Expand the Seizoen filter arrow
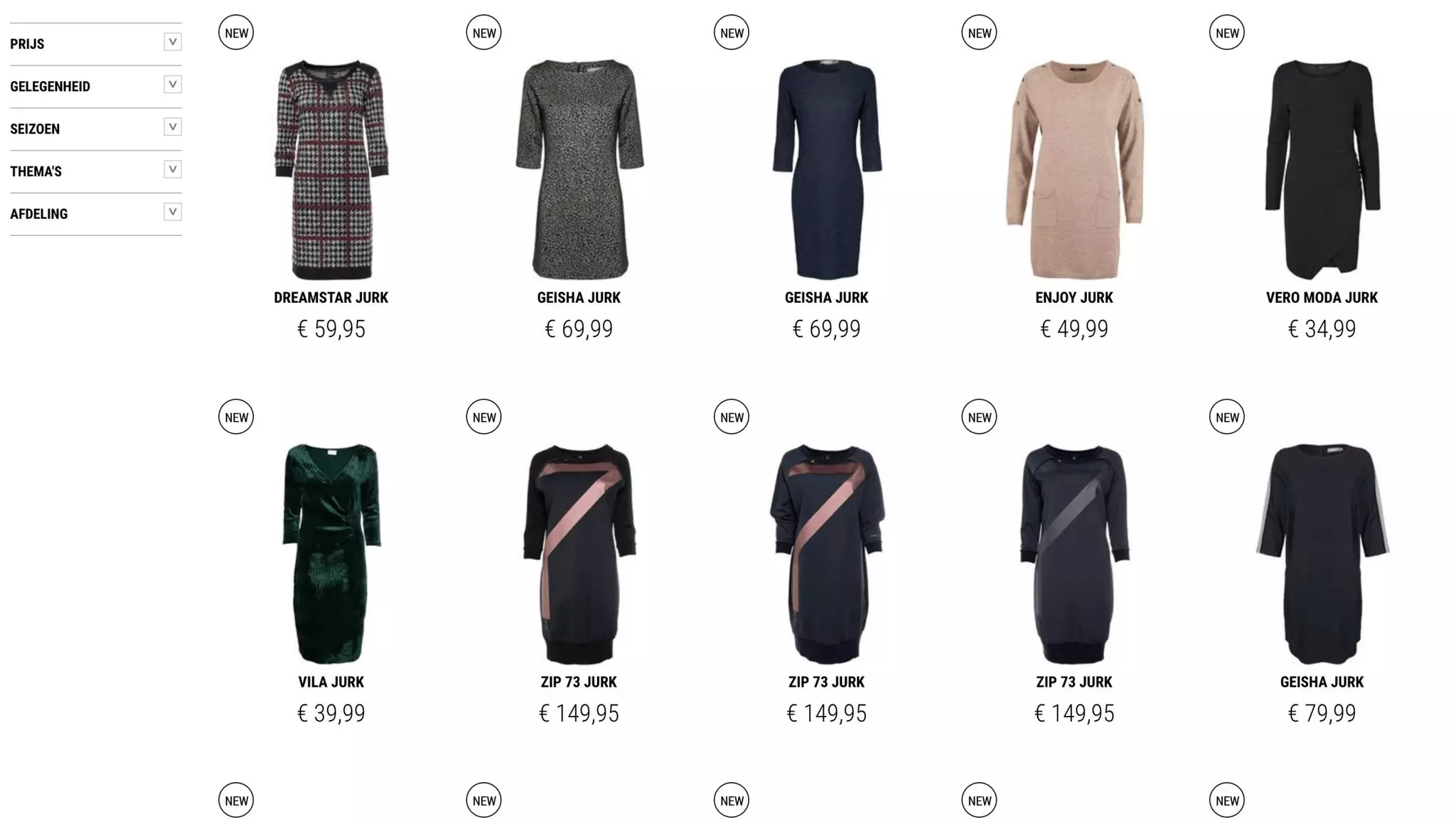This screenshot has height=819, width=1456. click(x=173, y=127)
